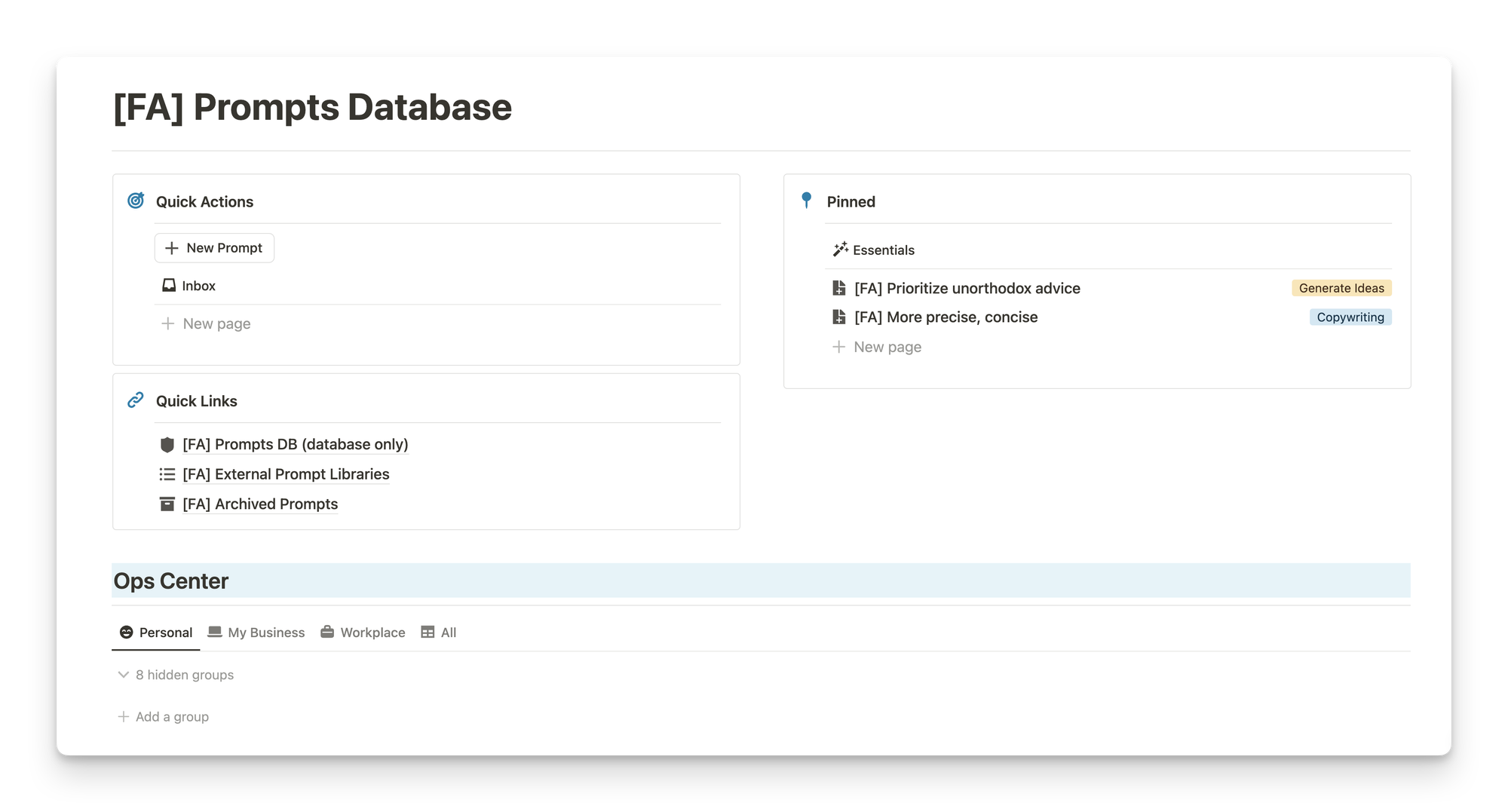Image resolution: width=1508 pixels, height=812 pixels.
Task: Click the Quick Actions target icon
Action: coord(136,201)
